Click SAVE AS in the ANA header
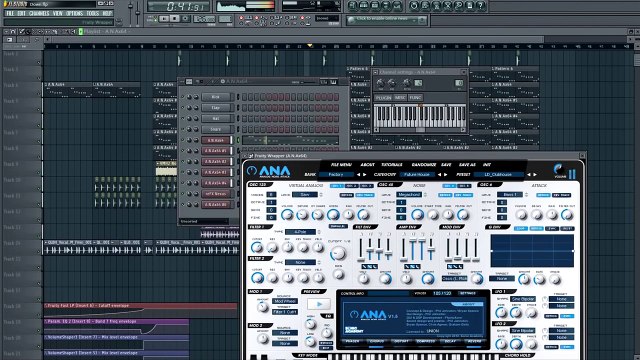Viewport: 640px width, 360px height. click(x=467, y=165)
